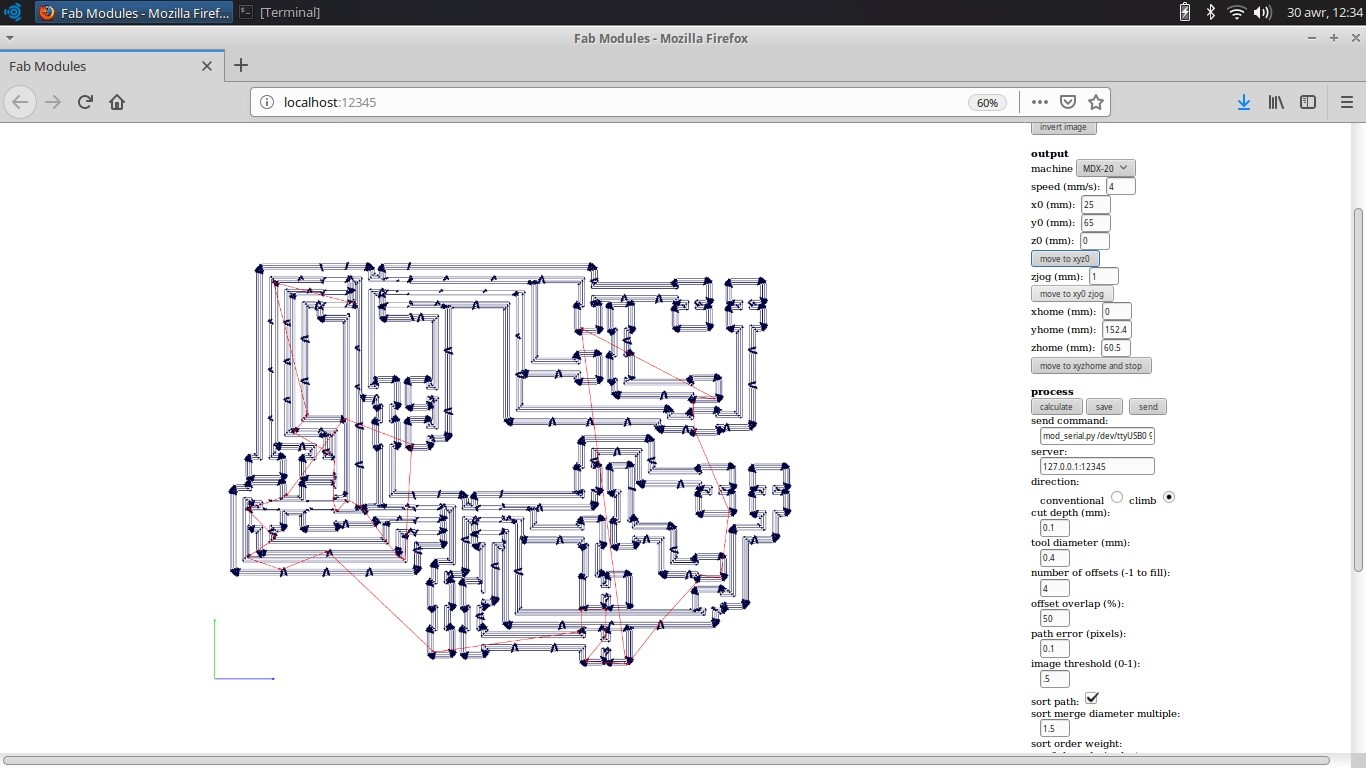Click the clock showing 30 awr, 12:34
1366x768 pixels.
click(1325, 12)
